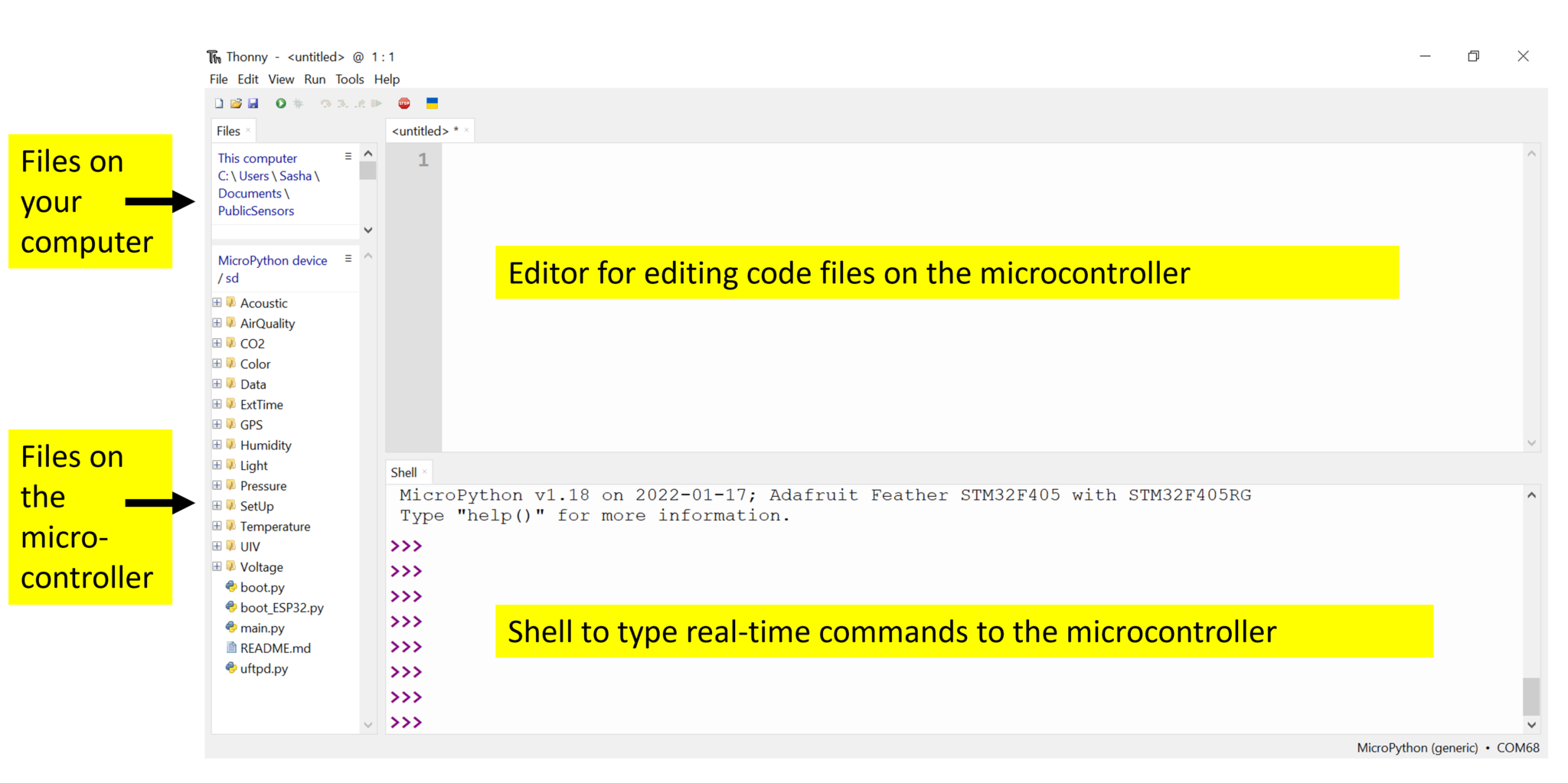1568x783 pixels.
Task: Open the Tools menu
Action: [349, 79]
